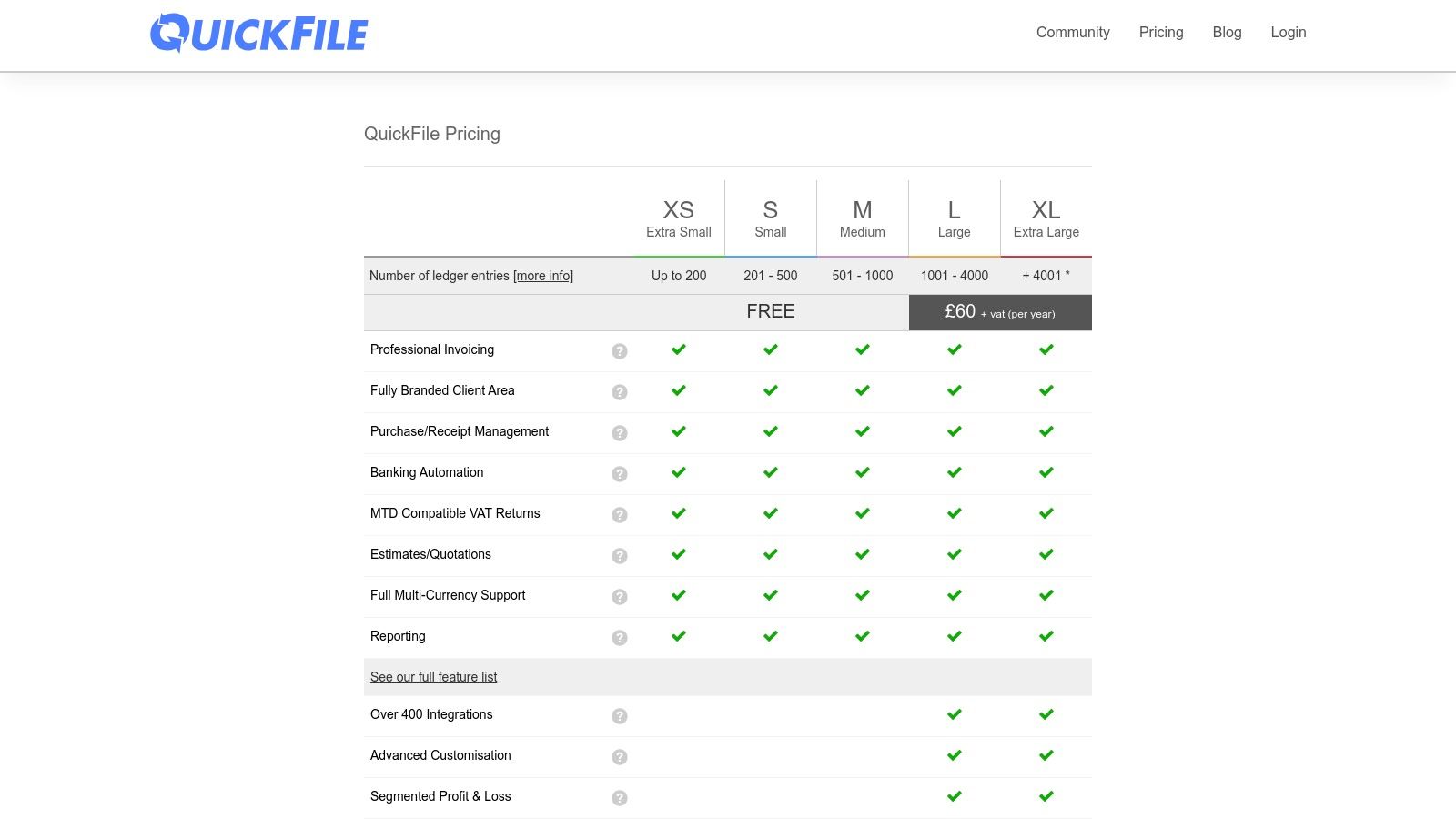The width and height of the screenshot is (1456, 819).
Task: Click the Large plan checkmark for Advanced Customisation
Action: pyautogui.click(x=954, y=754)
